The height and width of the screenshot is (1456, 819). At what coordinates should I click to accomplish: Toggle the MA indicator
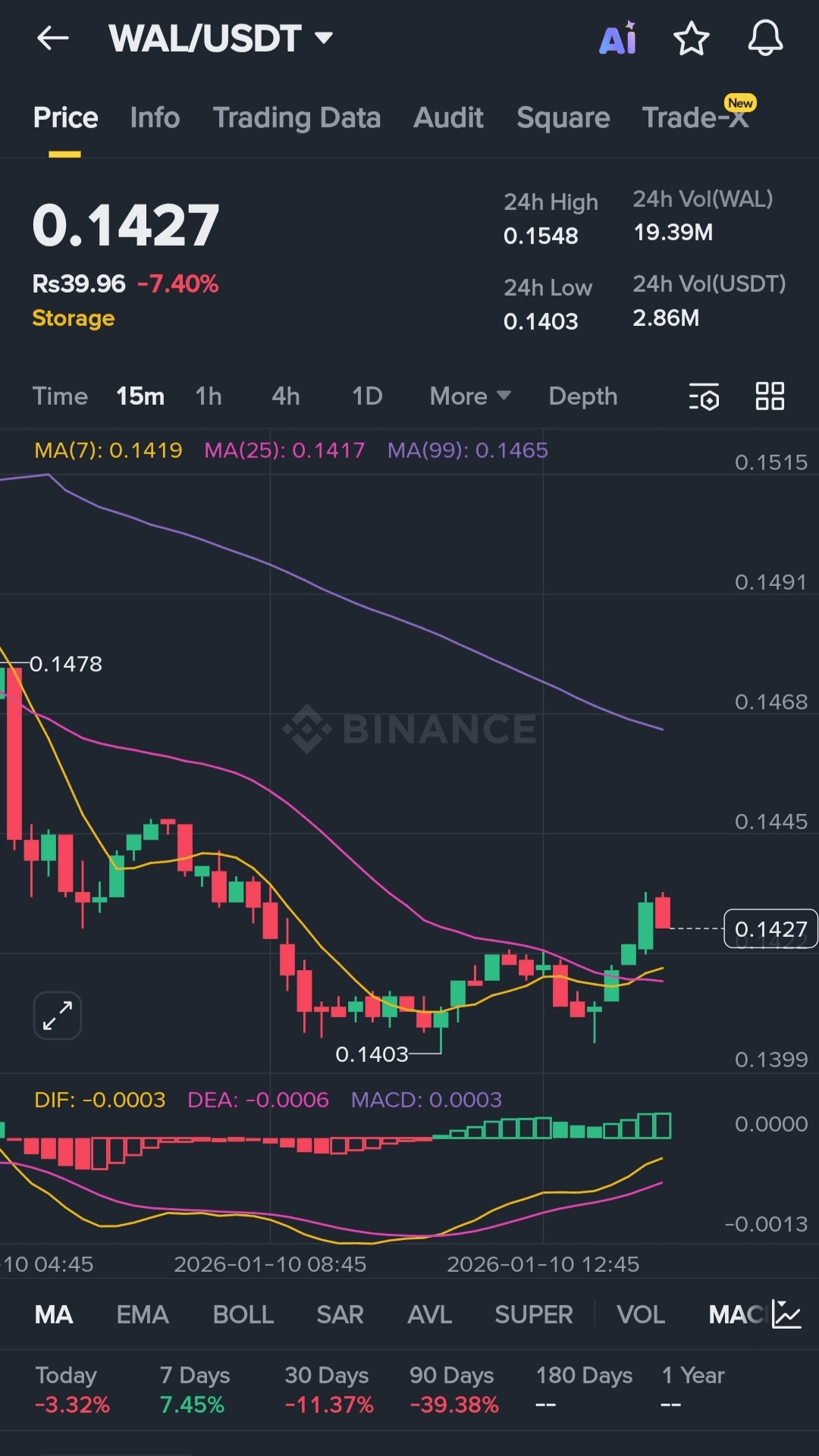[x=54, y=1314]
